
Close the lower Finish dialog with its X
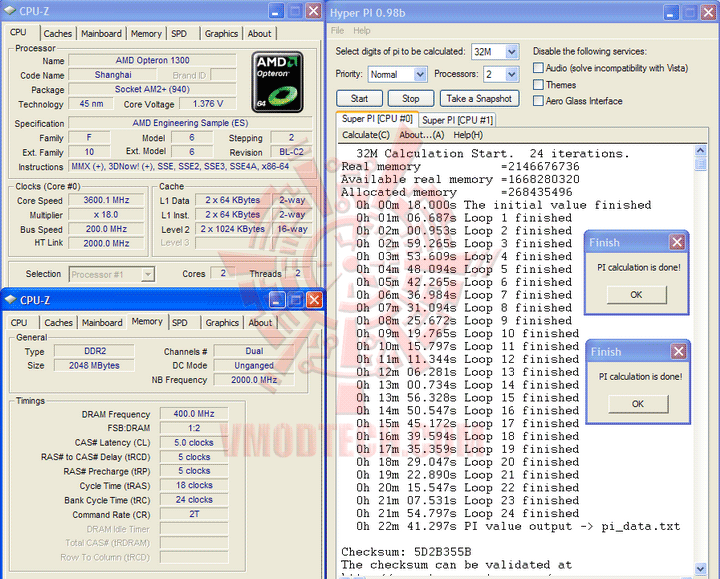[678, 352]
